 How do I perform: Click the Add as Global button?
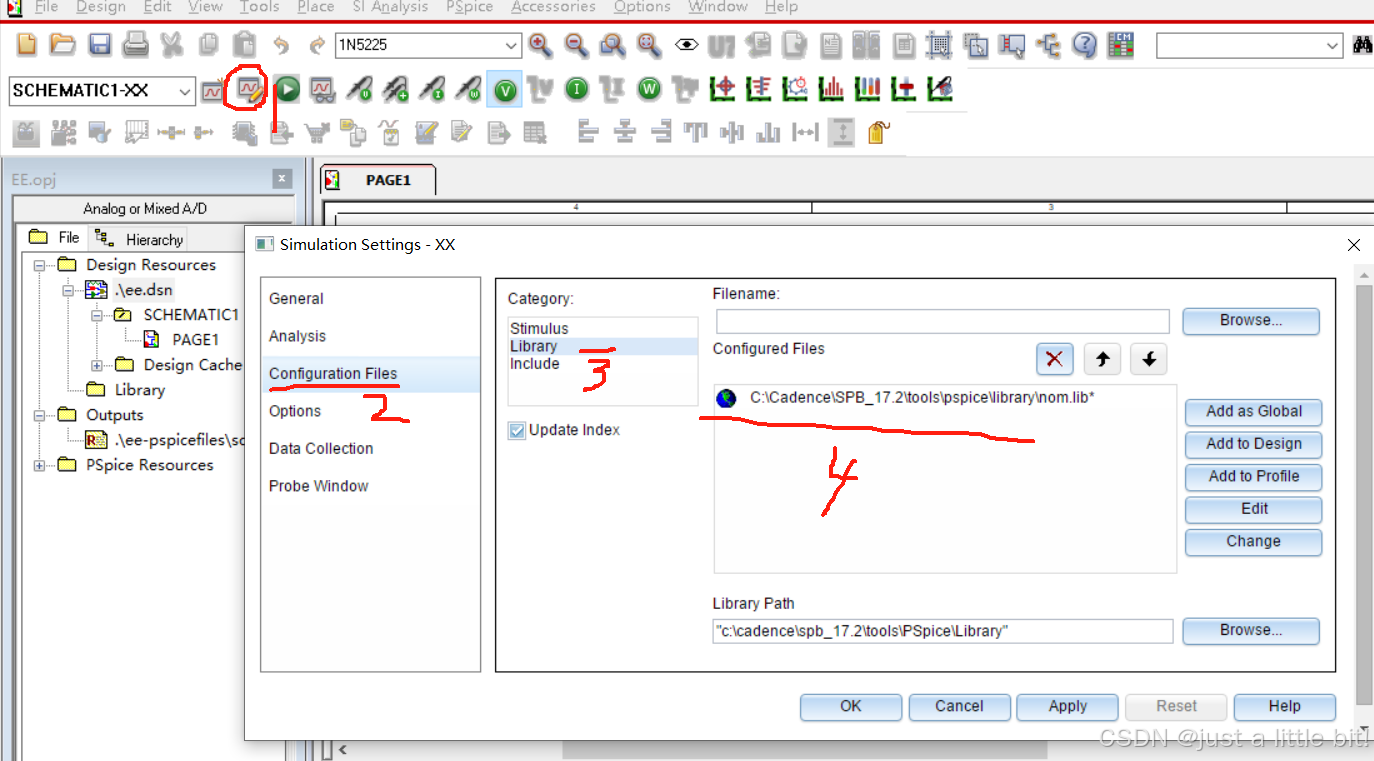point(1253,412)
